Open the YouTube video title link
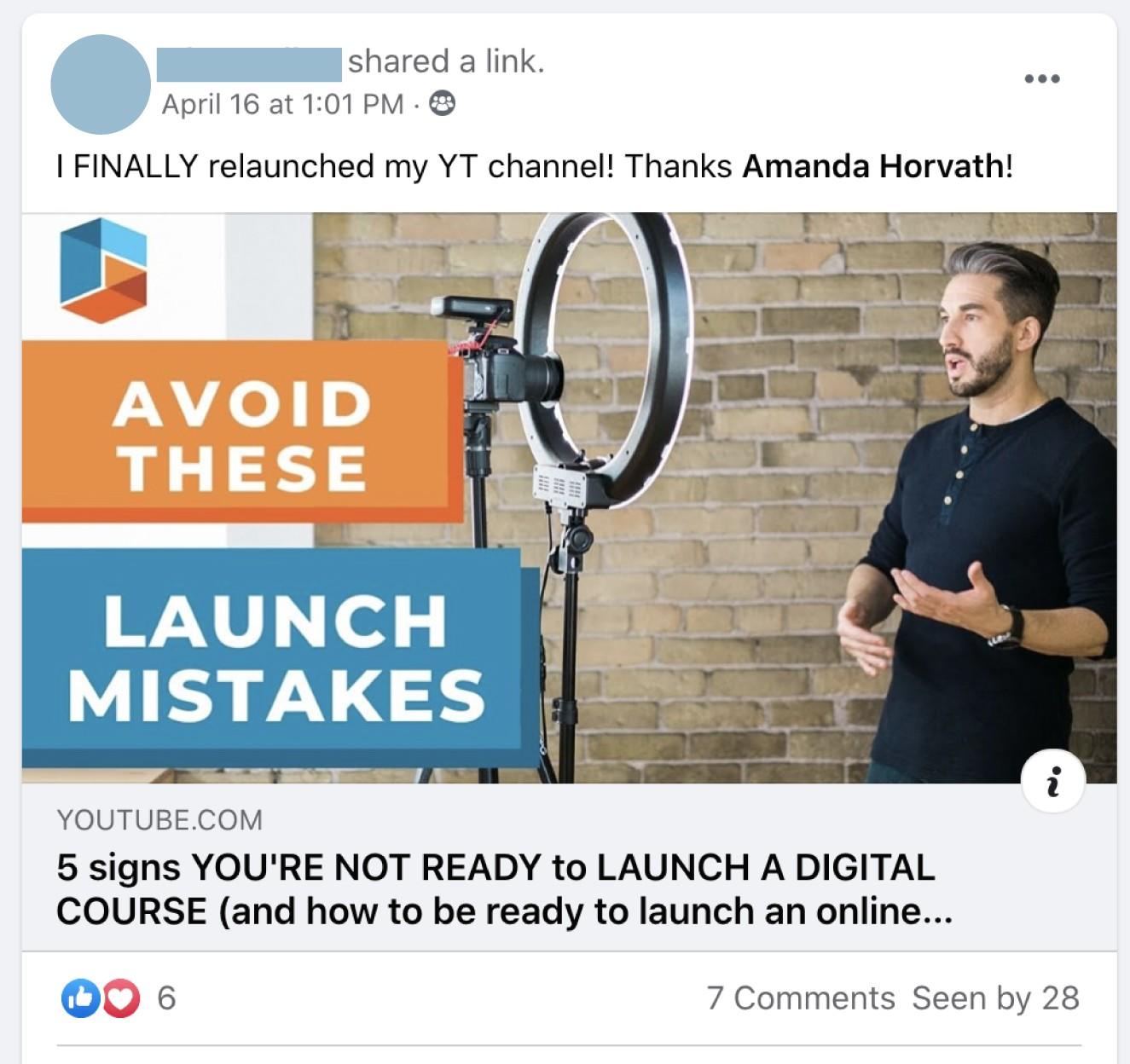The width and height of the screenshot is (1130, 1064). click(x=504, y=889)
